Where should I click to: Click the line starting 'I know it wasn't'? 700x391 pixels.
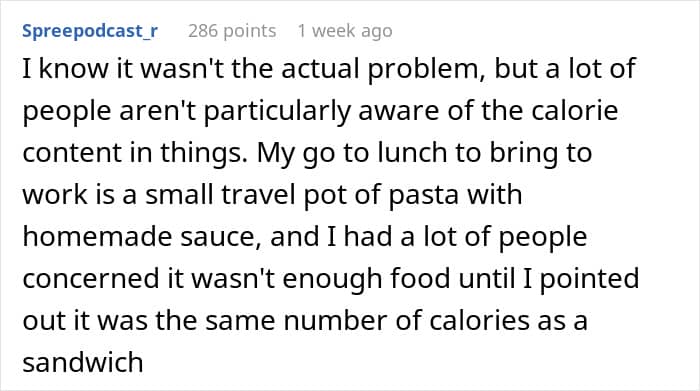click(x=329, y=70)
